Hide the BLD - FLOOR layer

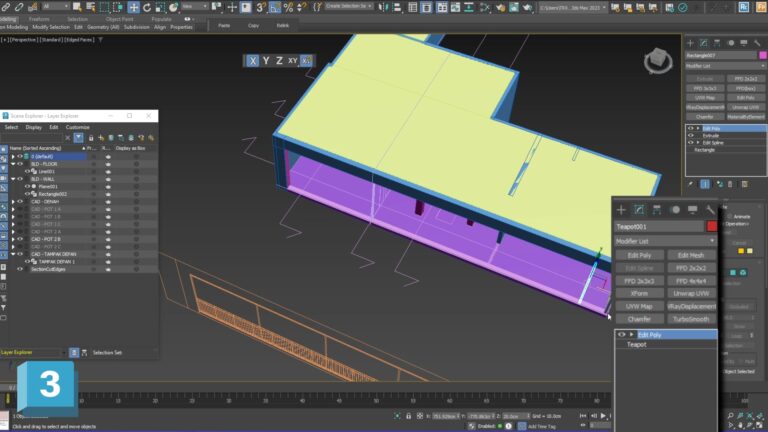(20, 164)
